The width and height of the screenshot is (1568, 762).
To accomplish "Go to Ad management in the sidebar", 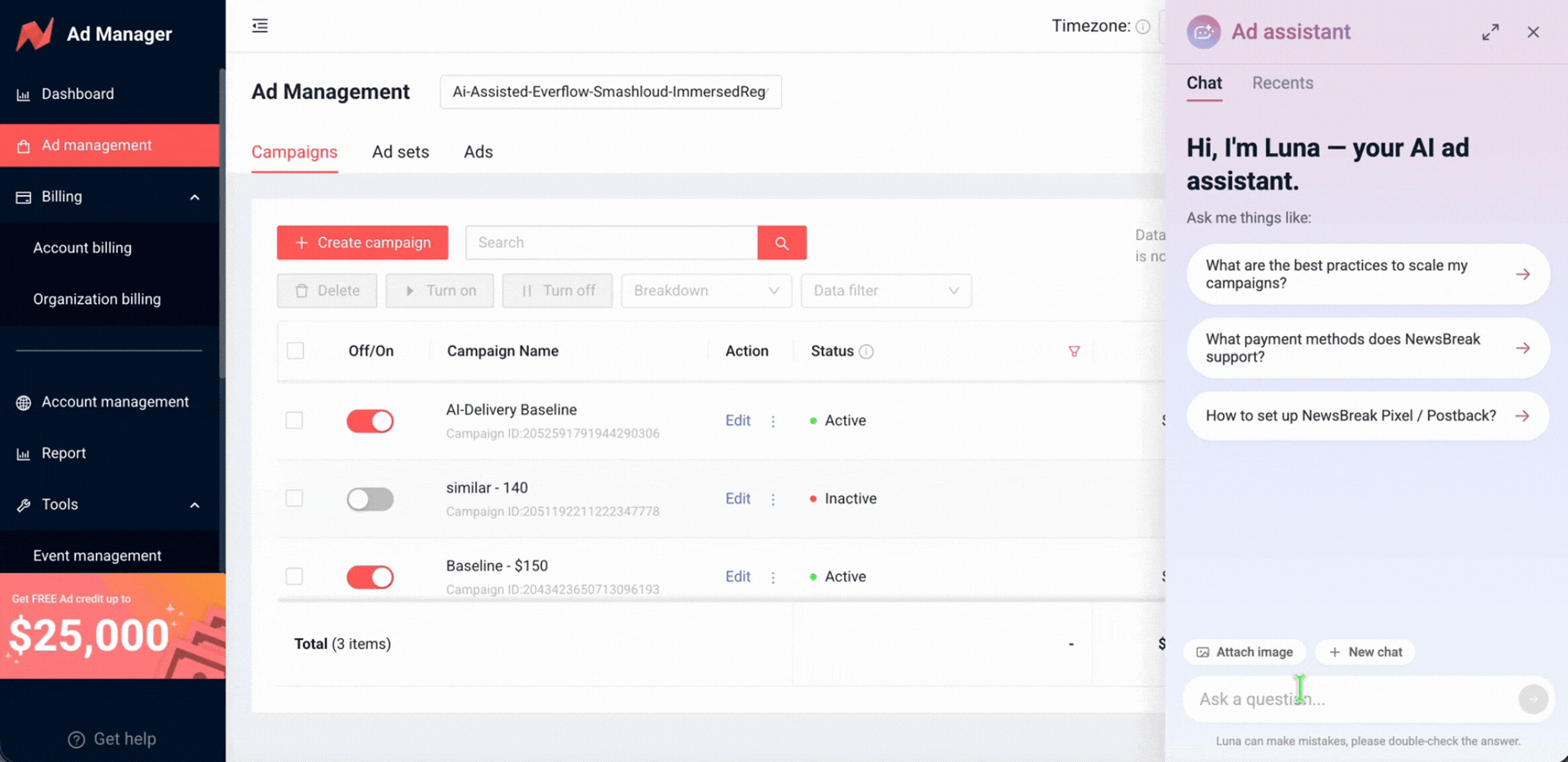I will pyautogui.click(x=110, y=145).
